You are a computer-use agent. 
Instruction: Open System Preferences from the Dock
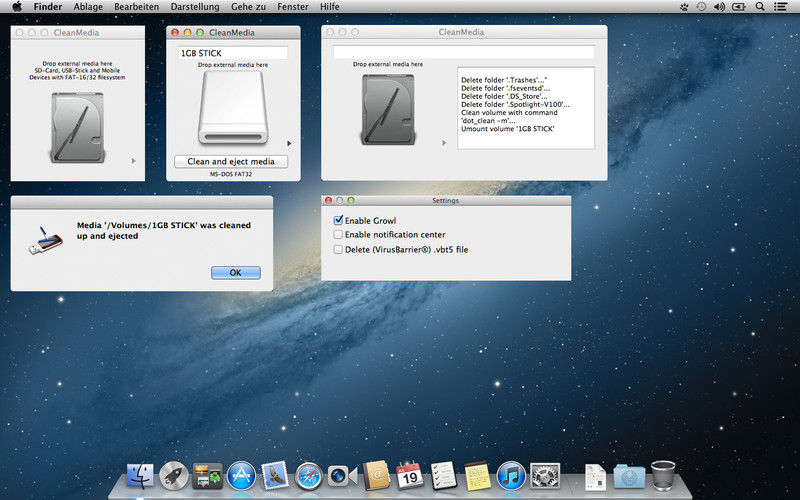pos(545,476)
